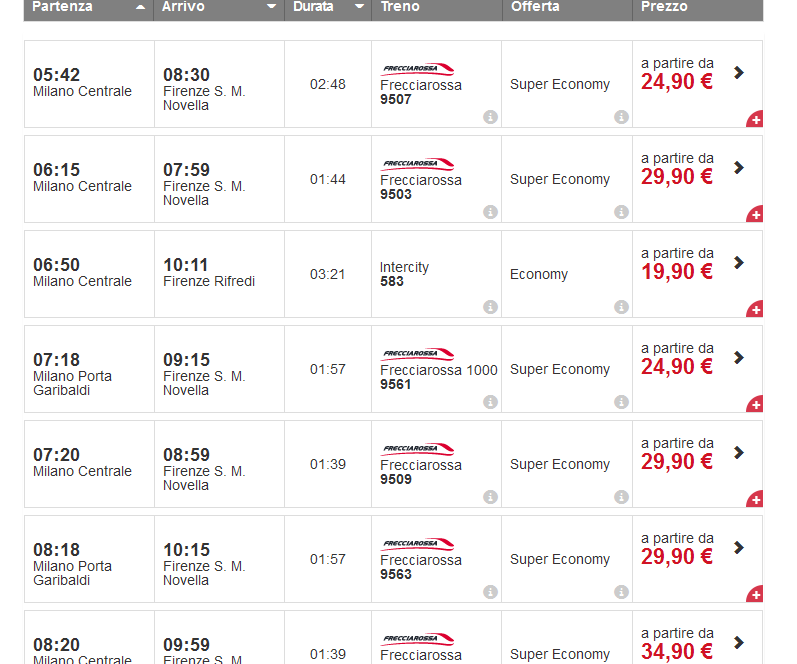Click info icon for Frecciarossa 1000 9561

[490, 402]
